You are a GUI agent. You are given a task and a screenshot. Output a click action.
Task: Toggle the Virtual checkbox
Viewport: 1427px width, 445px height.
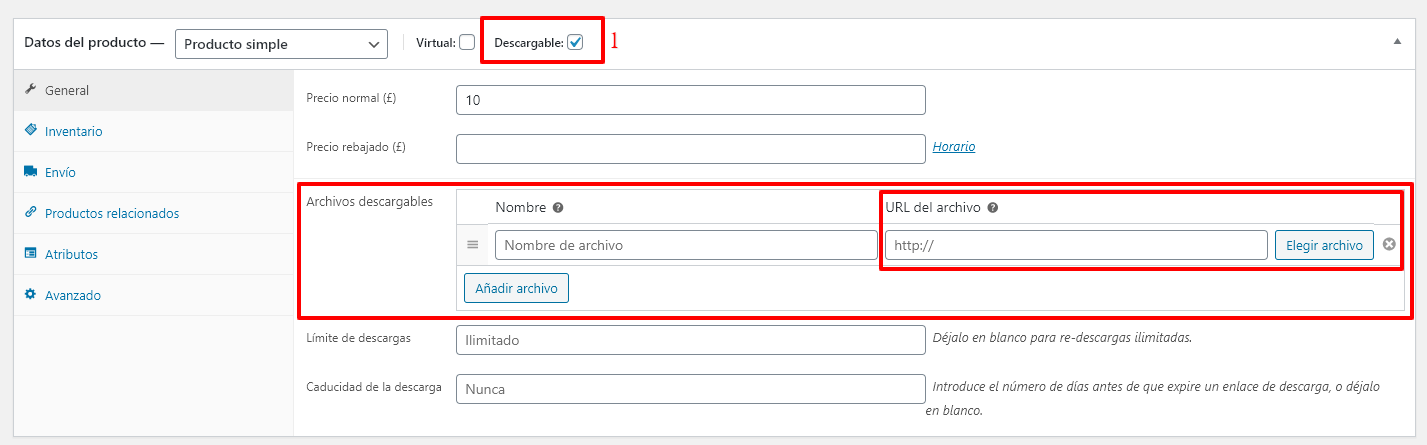point(467,43)
